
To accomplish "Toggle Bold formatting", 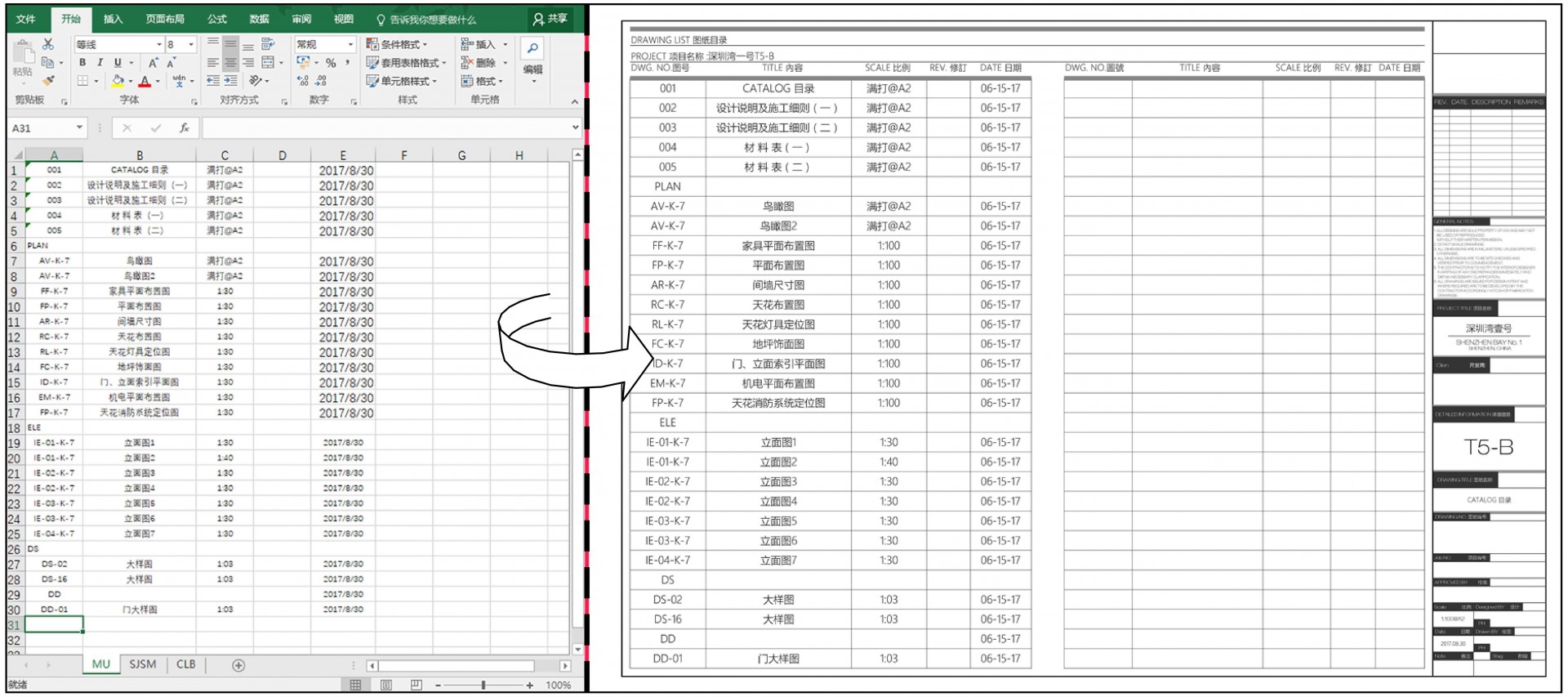I will tap(82, 63).
